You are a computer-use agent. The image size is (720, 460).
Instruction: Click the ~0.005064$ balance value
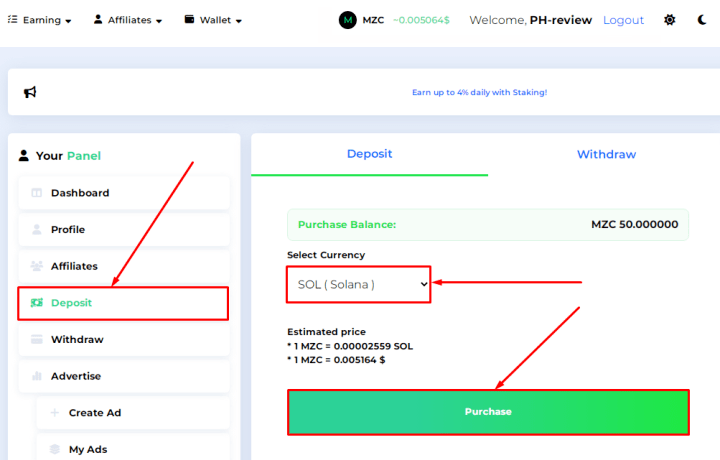(421, 20)
